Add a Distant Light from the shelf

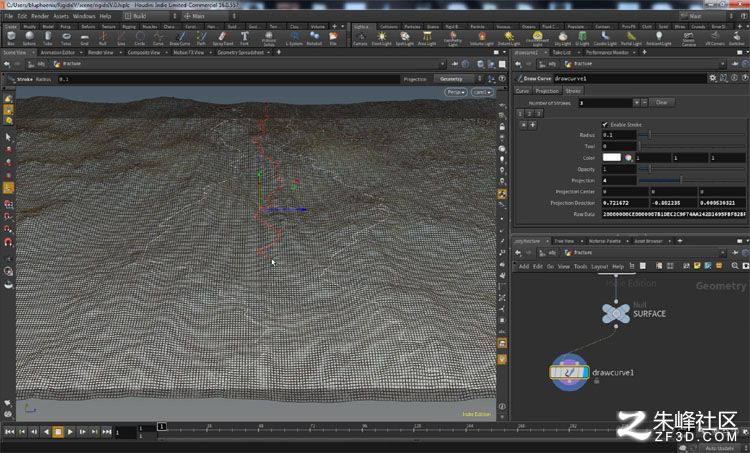(x=509, y=38)
